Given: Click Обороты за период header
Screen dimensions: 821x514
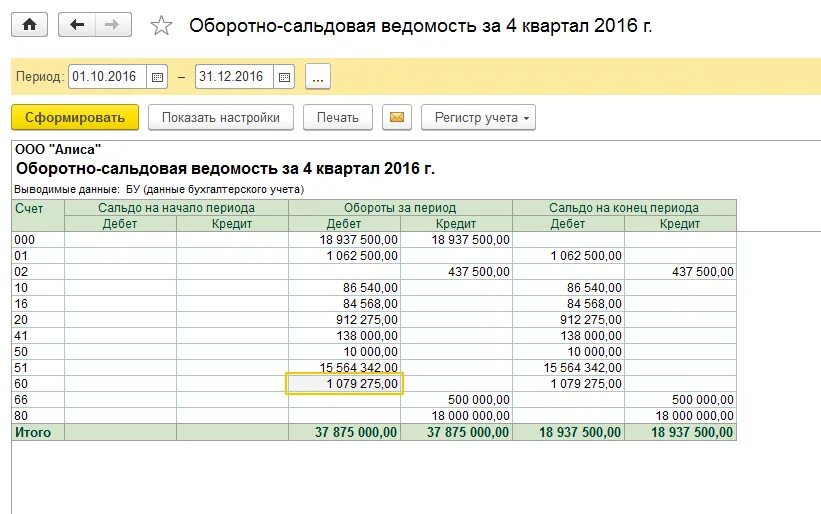Looking at the screenshot, I should [x=400, y=208].
